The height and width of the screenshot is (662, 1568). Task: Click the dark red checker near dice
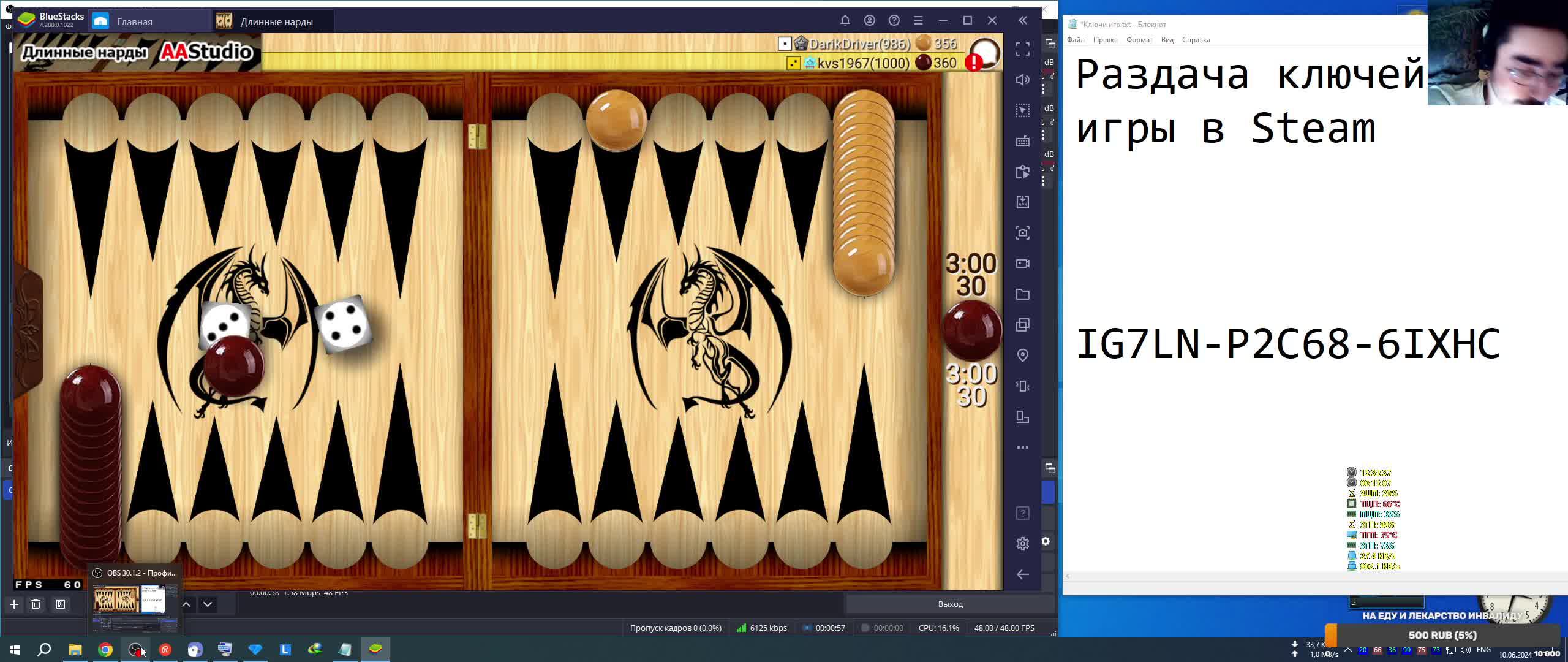[233, 365]
